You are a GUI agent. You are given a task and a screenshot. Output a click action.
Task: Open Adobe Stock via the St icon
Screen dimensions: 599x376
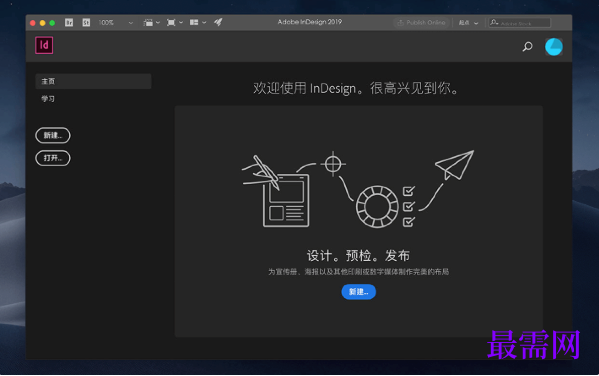[x=86, y=23]
